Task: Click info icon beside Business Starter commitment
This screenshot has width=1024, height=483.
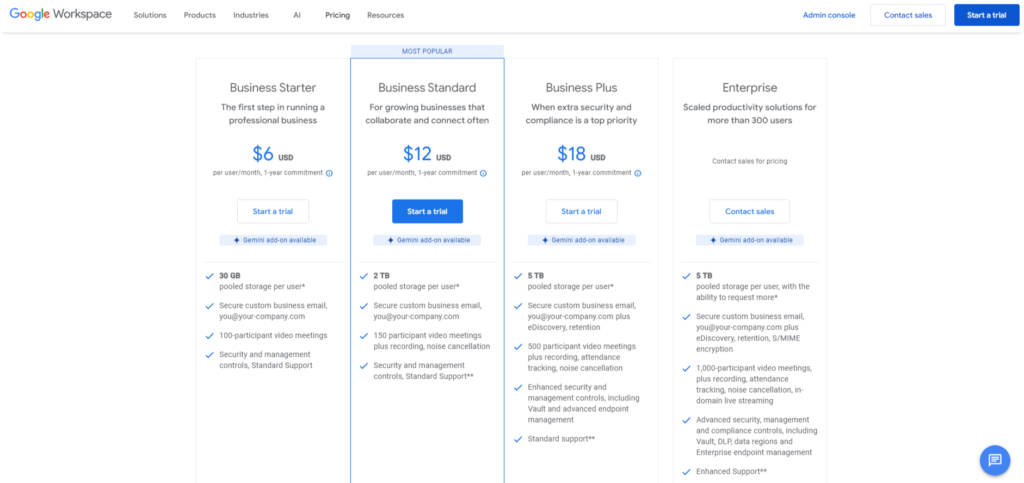Action: pos(330,173)
